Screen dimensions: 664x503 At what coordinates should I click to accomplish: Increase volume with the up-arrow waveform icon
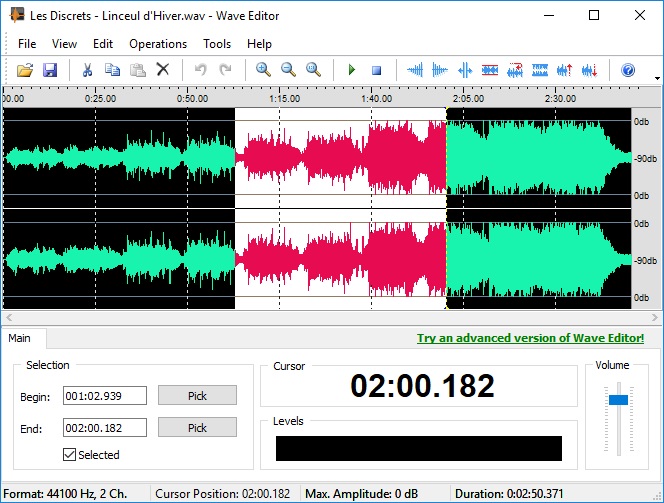[x=564, y=70]
